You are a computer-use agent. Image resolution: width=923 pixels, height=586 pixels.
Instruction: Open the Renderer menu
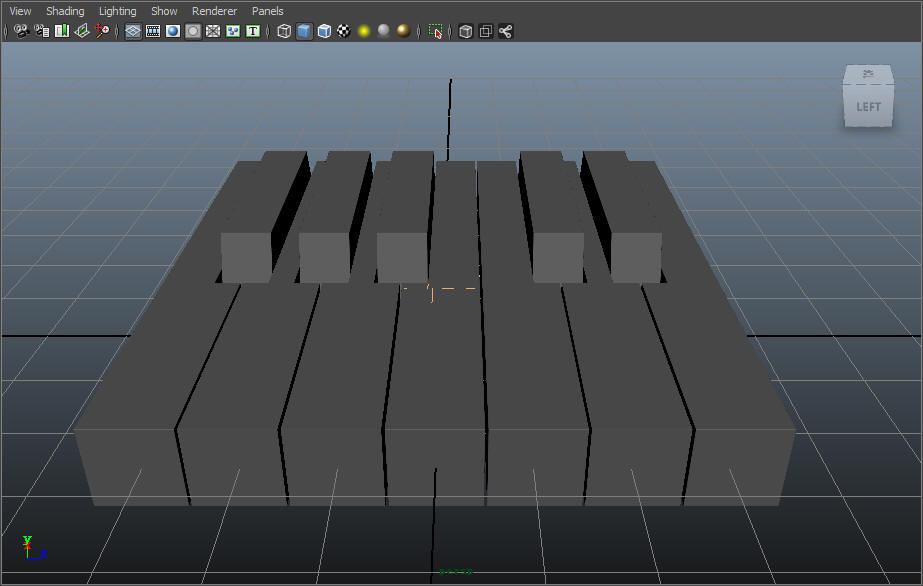pos(214,11)
